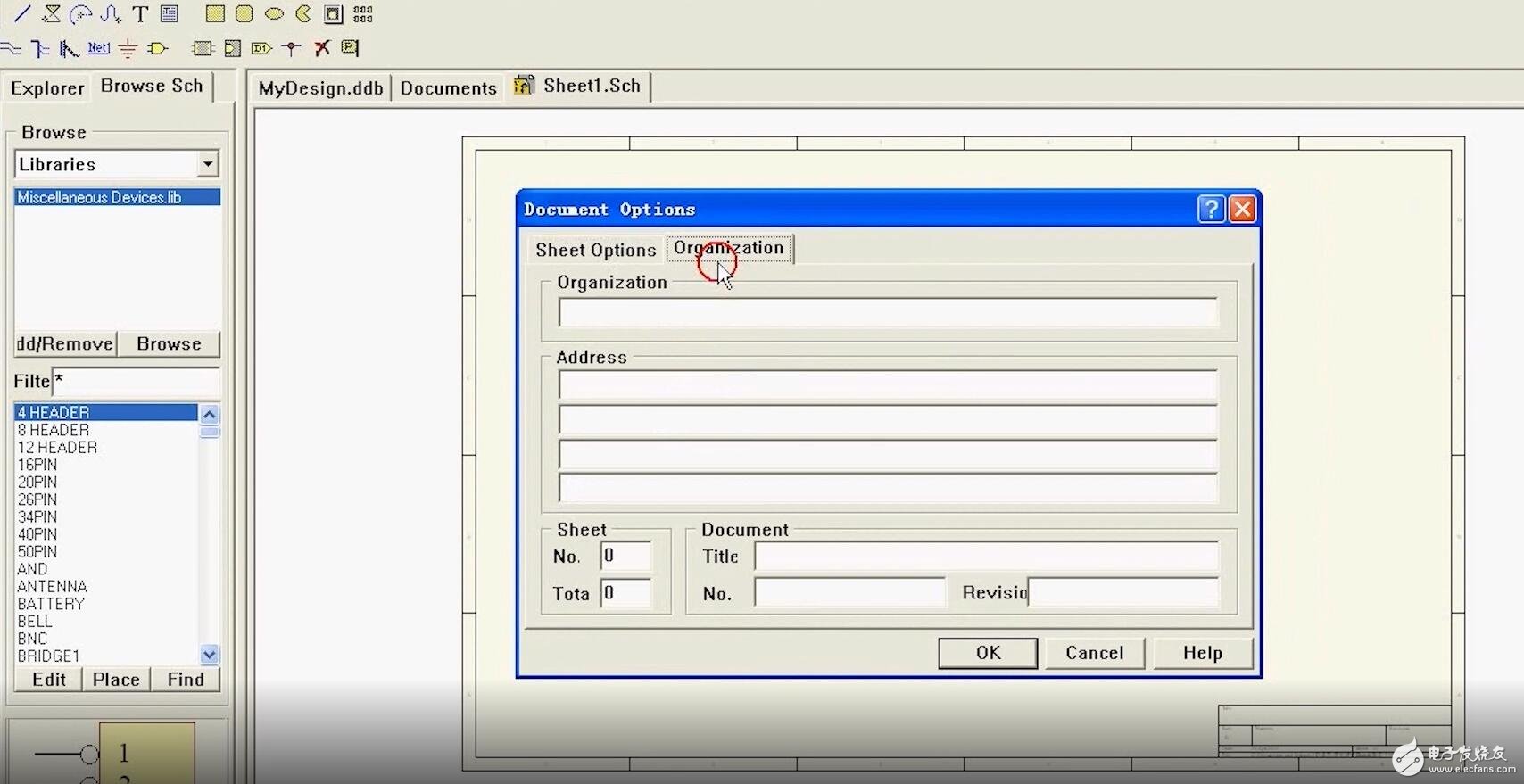The width and height of the screenshot is (1524, 784).
Task: Switch to the Browse Sch tab
Action: point(152,86)
